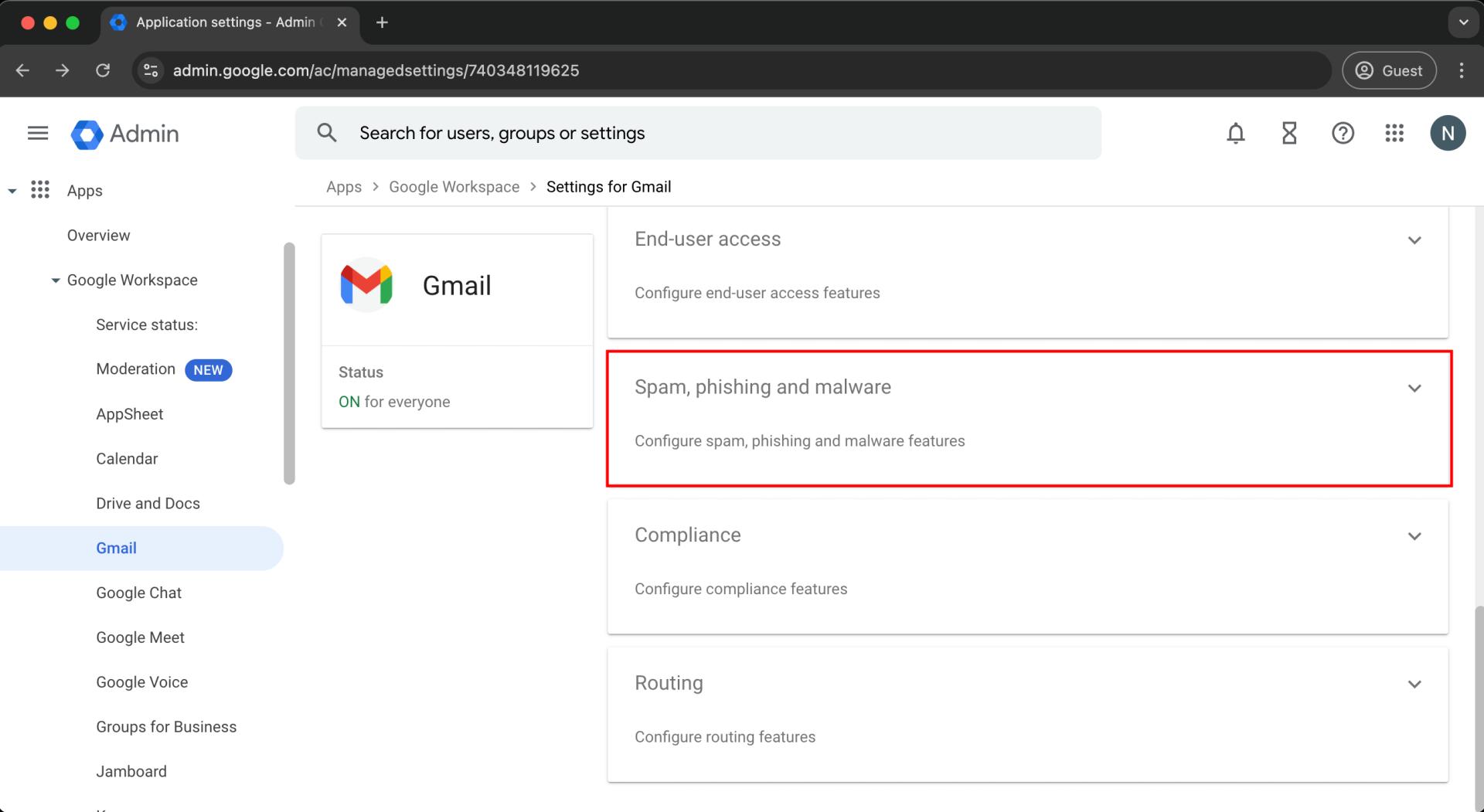This screenshot has width=1484, height=812.
Task: Open the notifications bell
Action: (x=1236, y=134)
